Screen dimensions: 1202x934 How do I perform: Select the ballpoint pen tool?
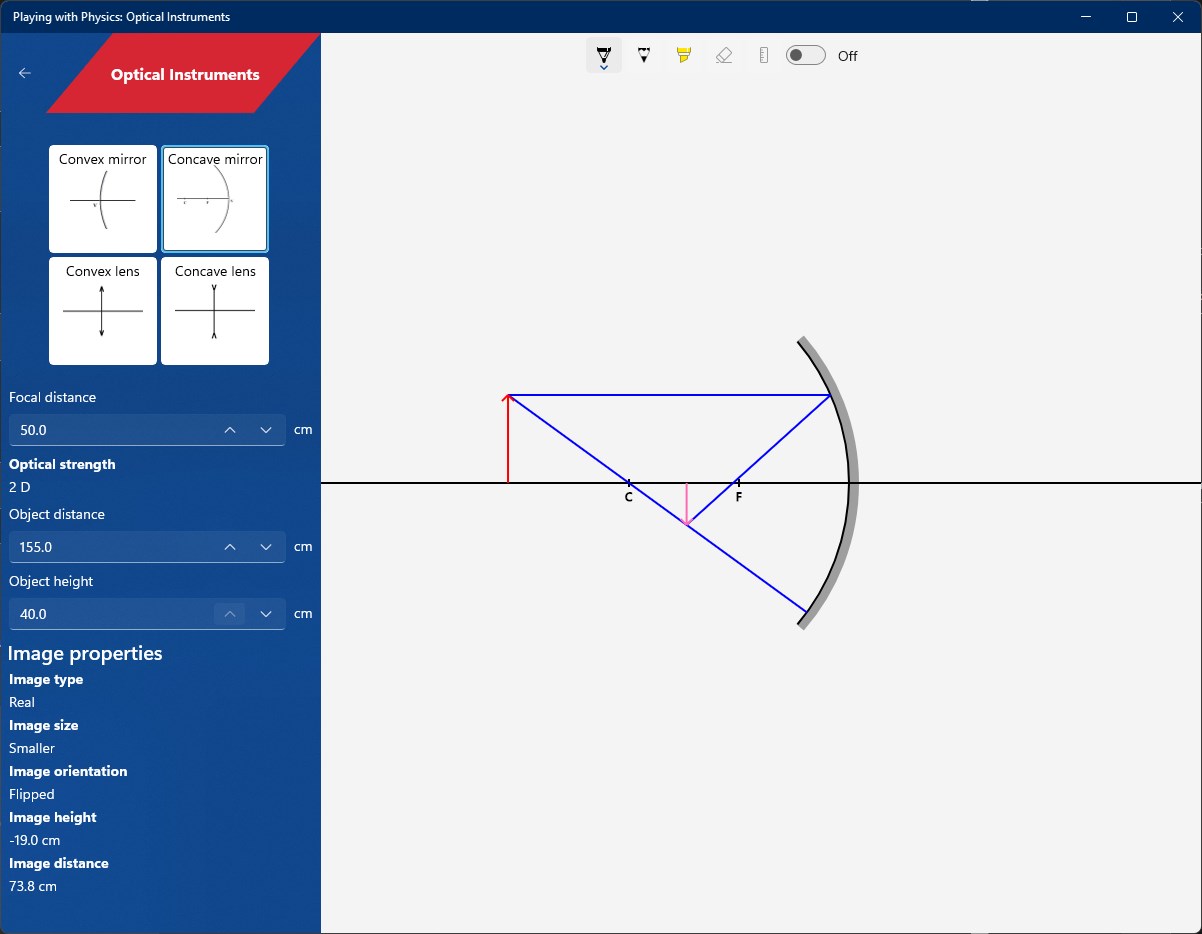click(604, 56)
